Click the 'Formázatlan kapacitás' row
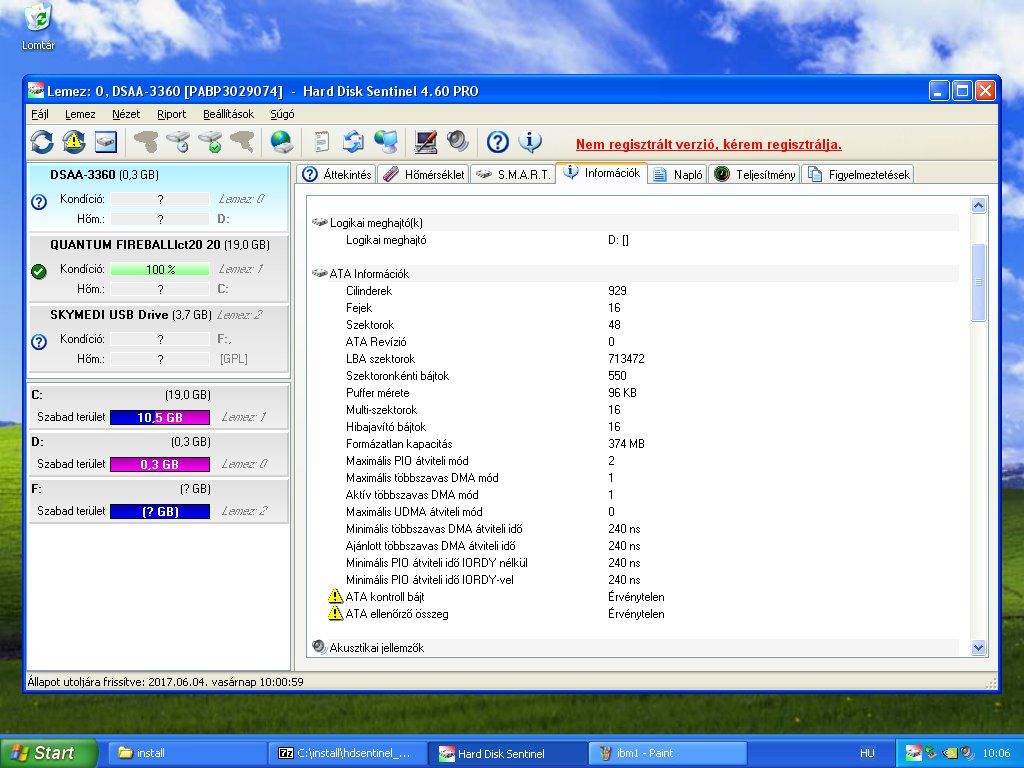This screenshot has width=1024, height=768. (x=635, y=443)
